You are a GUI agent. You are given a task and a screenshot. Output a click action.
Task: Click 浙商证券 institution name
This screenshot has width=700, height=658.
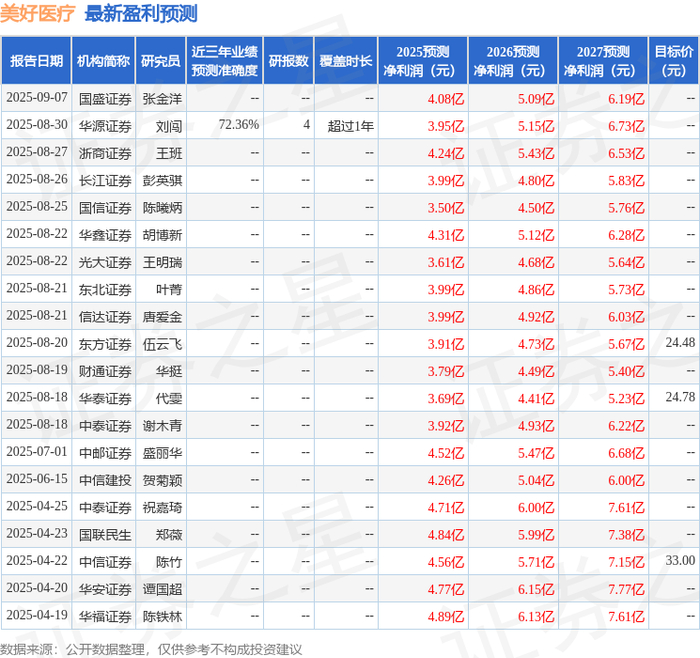click(x=105, y=153)
